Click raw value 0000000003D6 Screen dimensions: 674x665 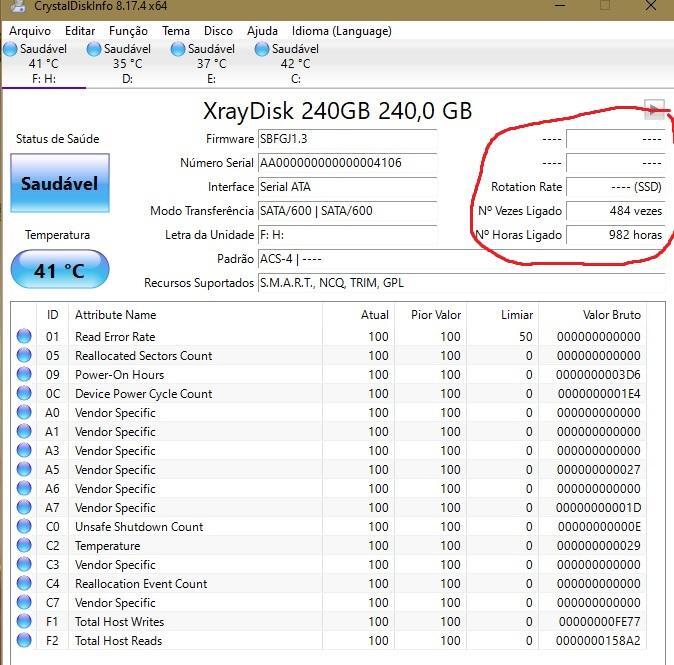(598, 375)
